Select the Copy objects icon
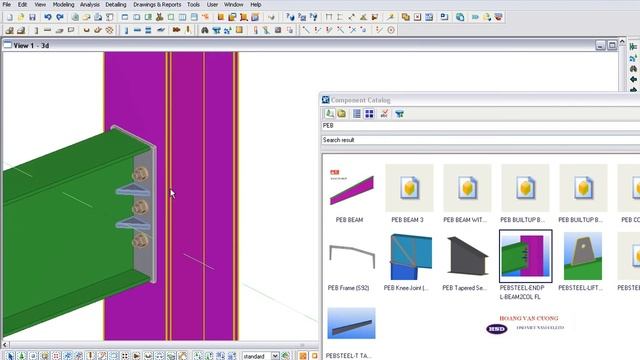640x360 pixels. [x=405, y=17]
